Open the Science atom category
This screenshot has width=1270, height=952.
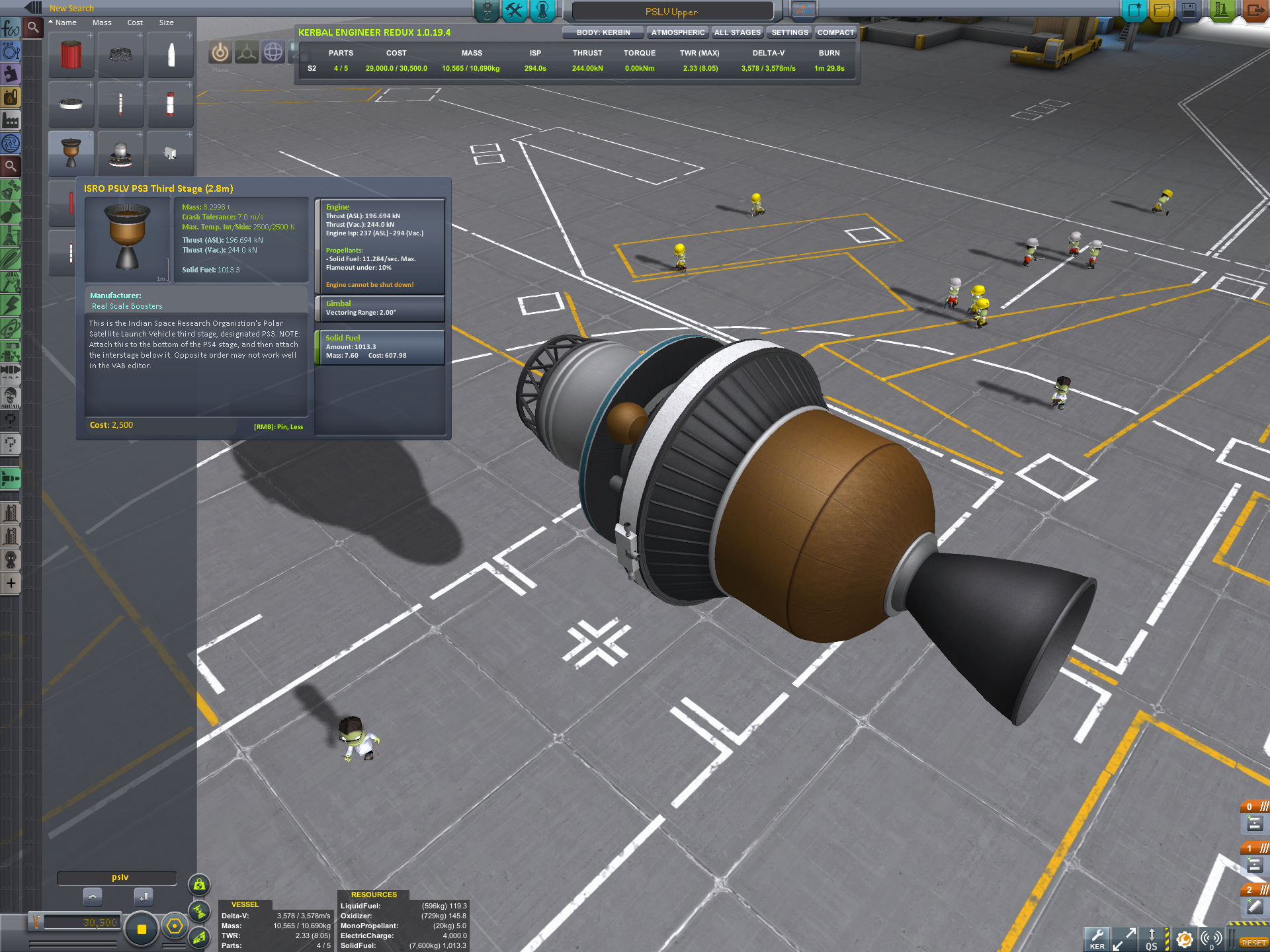pos(11,329)
